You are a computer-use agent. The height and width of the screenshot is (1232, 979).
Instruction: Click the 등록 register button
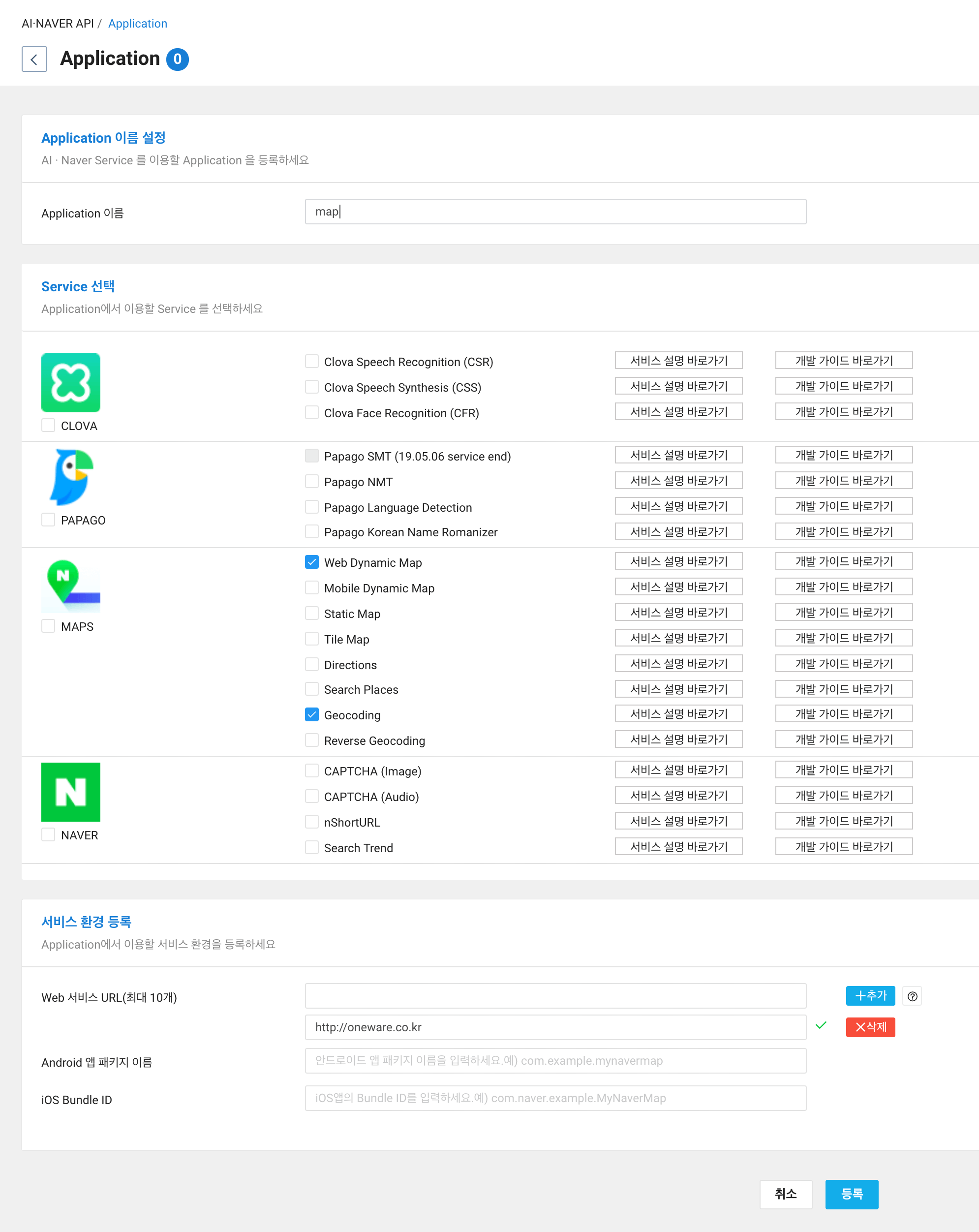coord(852,1194)
